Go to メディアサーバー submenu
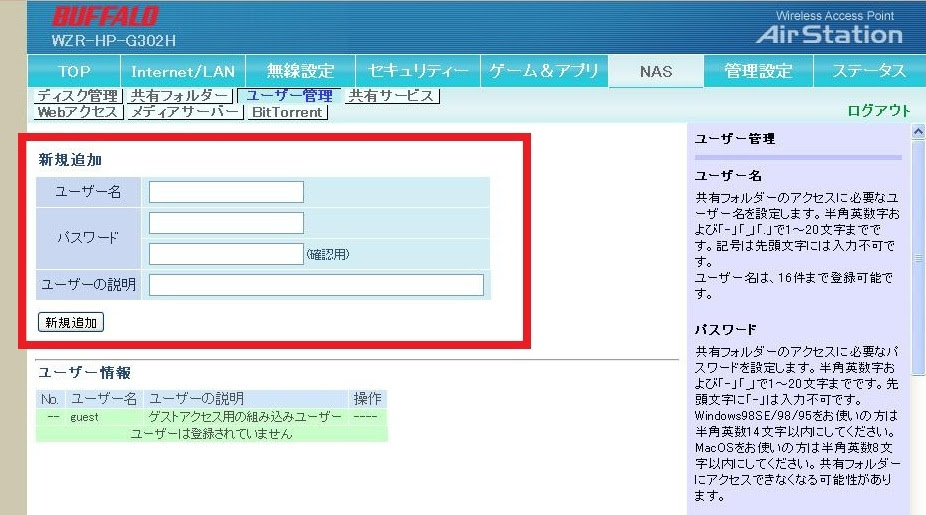 (x=185, y=112)
